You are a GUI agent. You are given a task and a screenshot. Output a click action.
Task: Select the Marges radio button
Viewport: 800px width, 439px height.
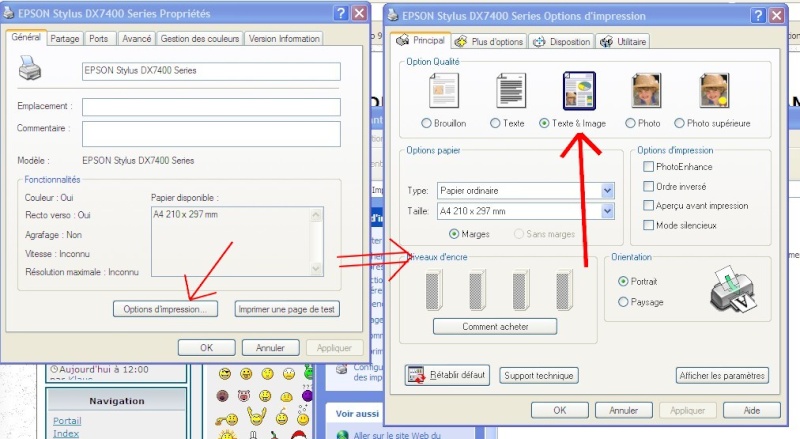[x=454, y=234]
